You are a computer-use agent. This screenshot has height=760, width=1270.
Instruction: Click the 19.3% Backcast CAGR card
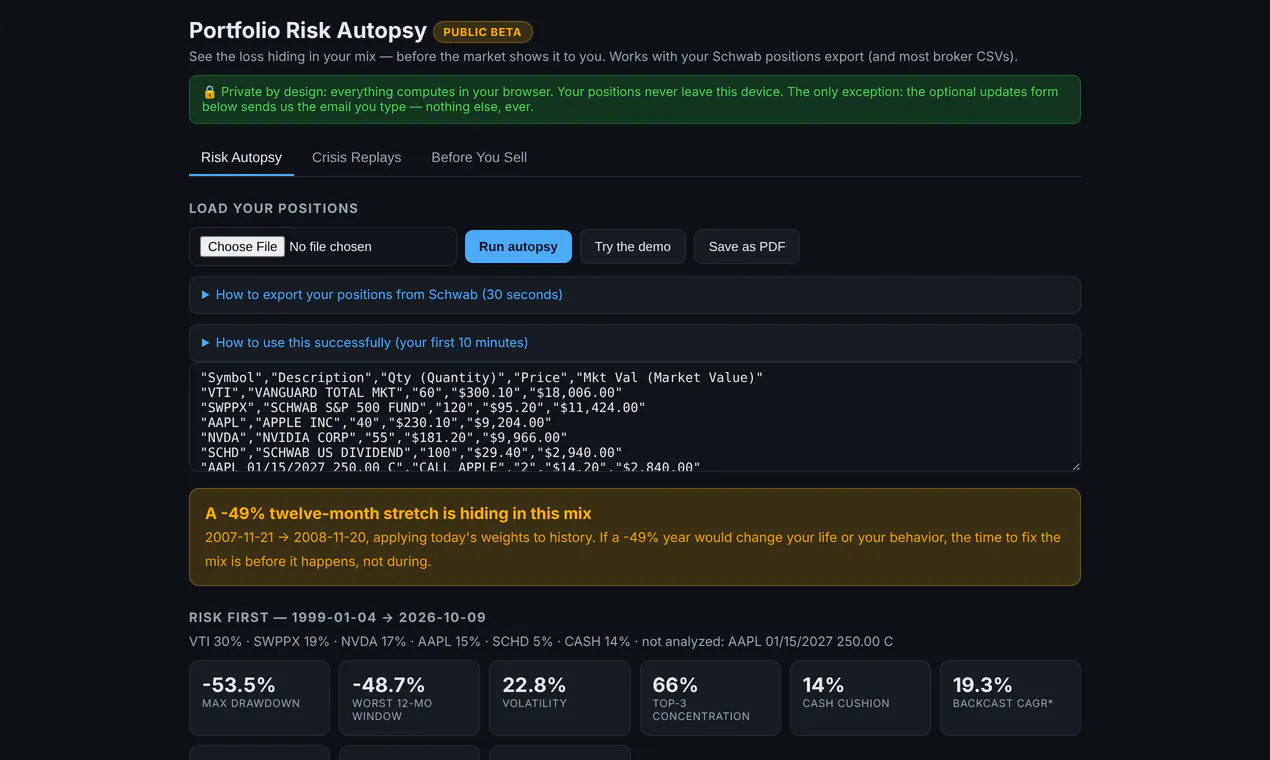click(1010, 698)
